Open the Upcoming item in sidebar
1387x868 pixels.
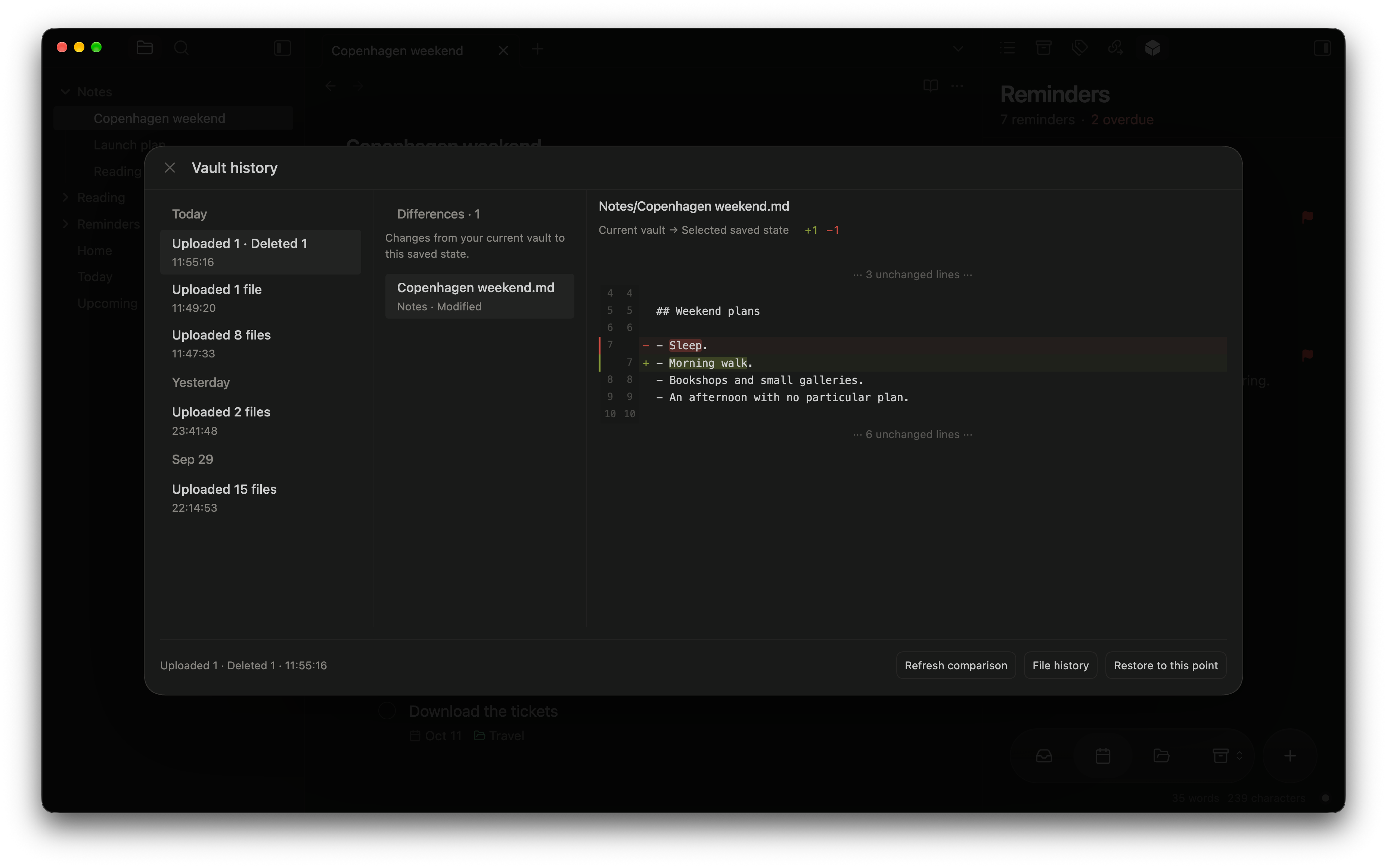(107, 303)
